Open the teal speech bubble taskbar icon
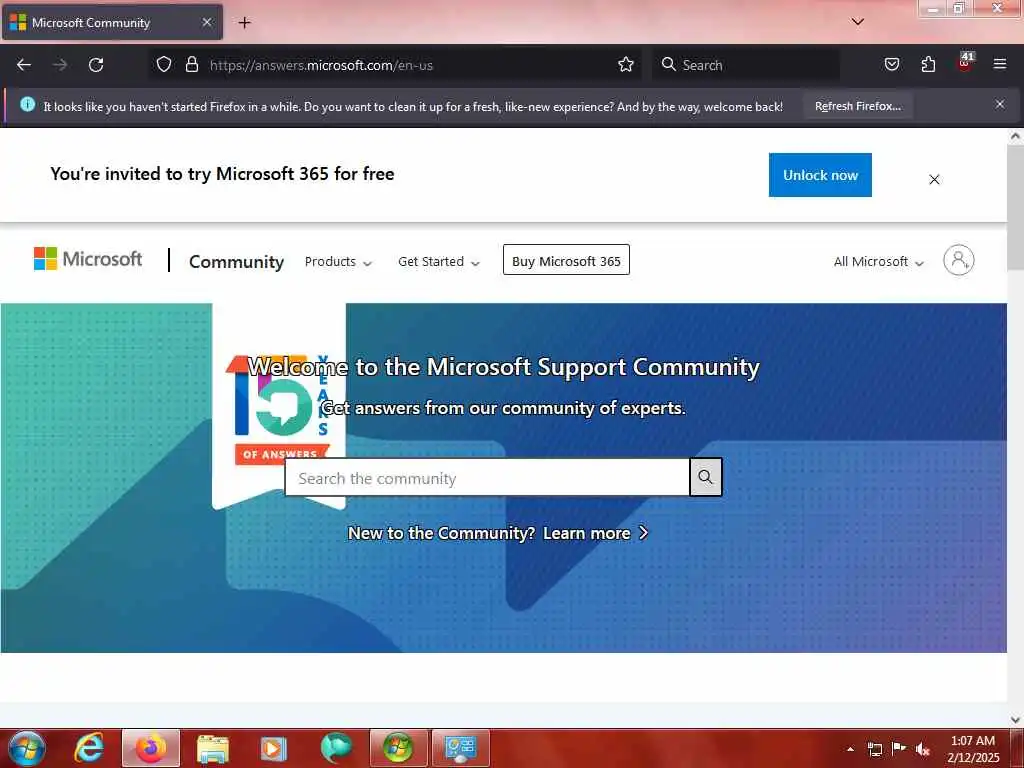The width and height of the screenshot is (1024, 768). 336,748
